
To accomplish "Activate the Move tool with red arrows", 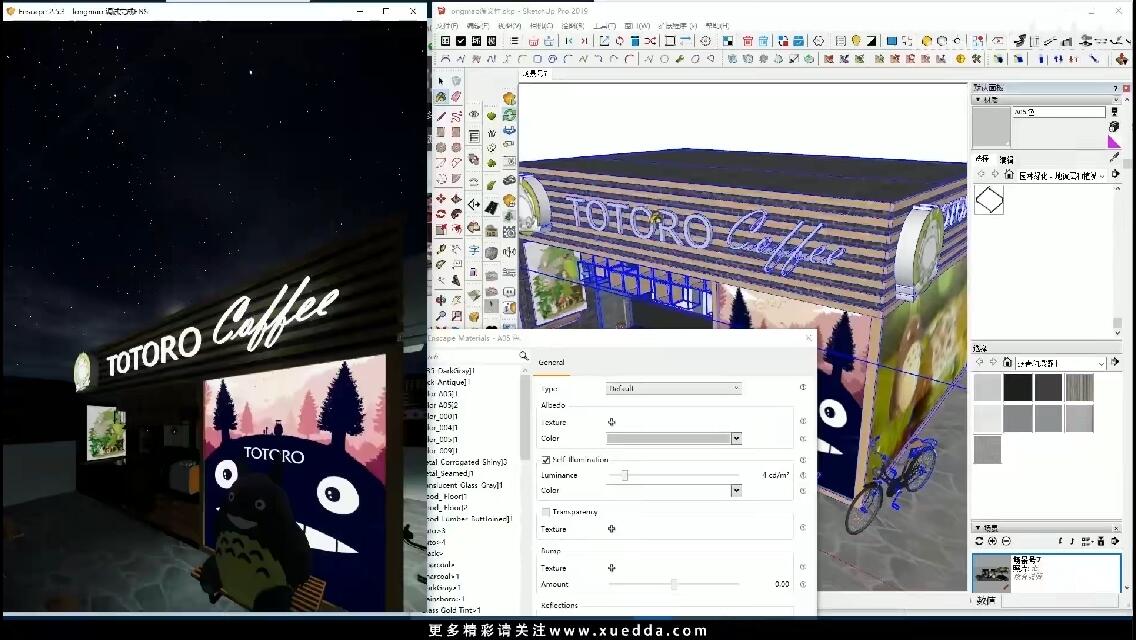I will pyautogui.click(x=440, y=199).
